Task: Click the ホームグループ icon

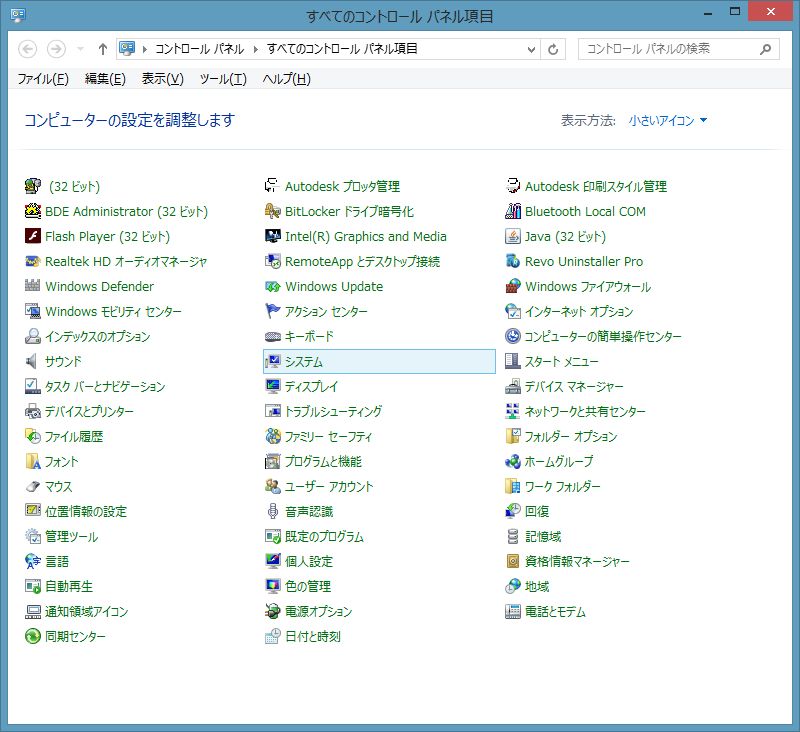Action: pos(513,461)
